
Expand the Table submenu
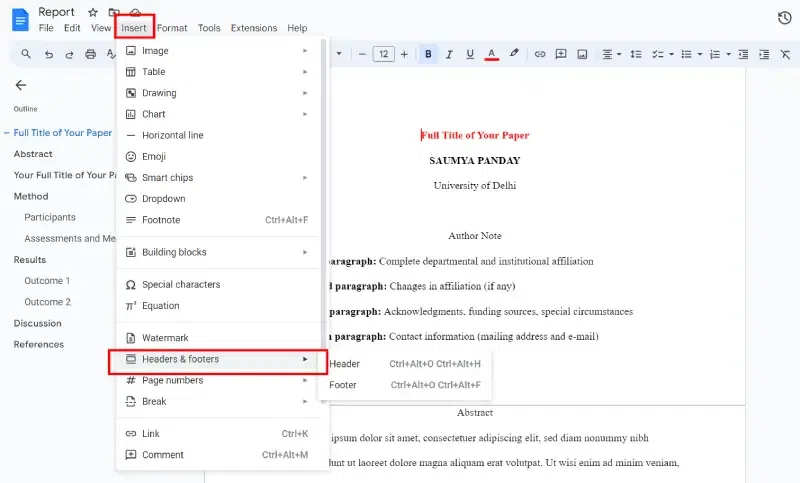[x=218, y=72]
